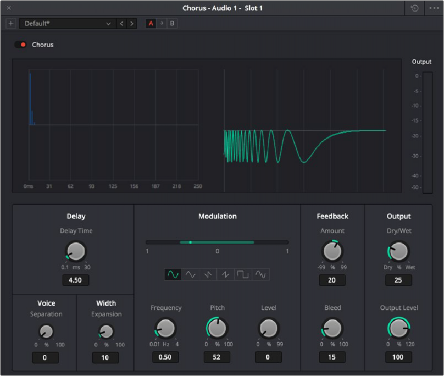
Task: Open the three-dot options menu
Action: [x=434, y=8]
